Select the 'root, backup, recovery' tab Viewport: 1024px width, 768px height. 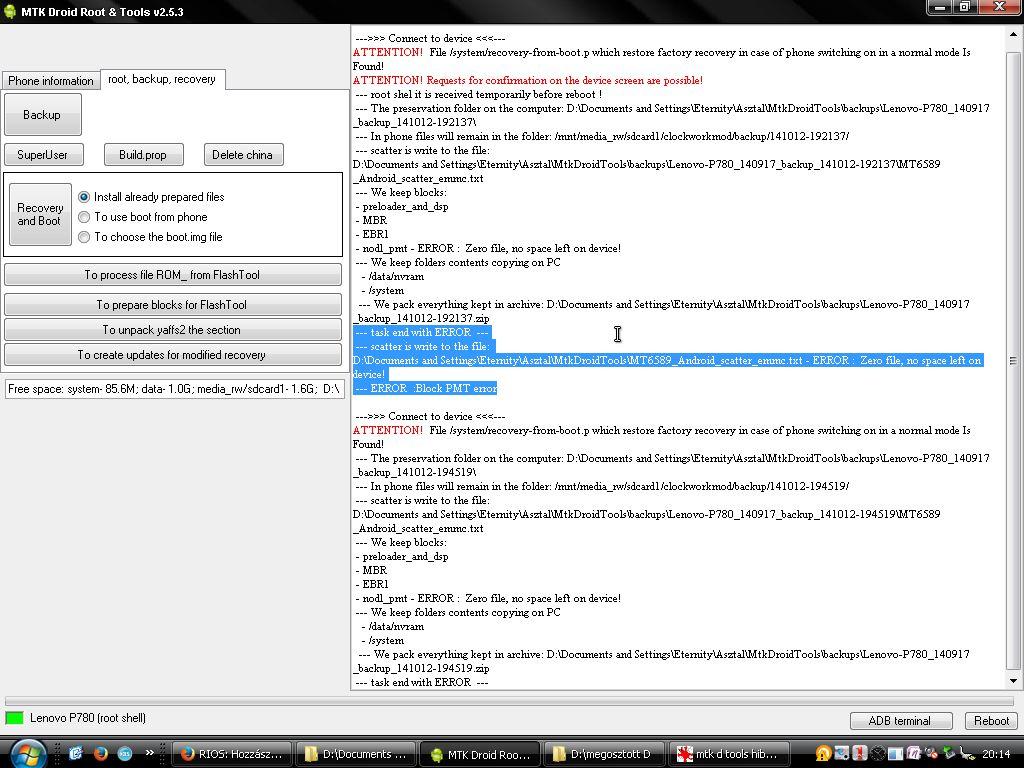pos(162,79)
